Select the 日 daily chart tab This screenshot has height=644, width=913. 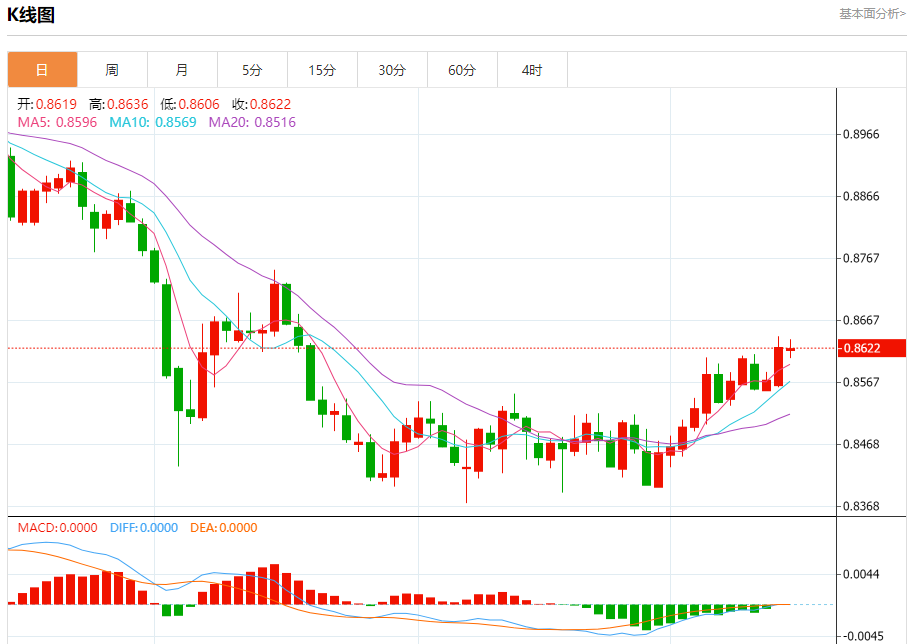(43, 70)
